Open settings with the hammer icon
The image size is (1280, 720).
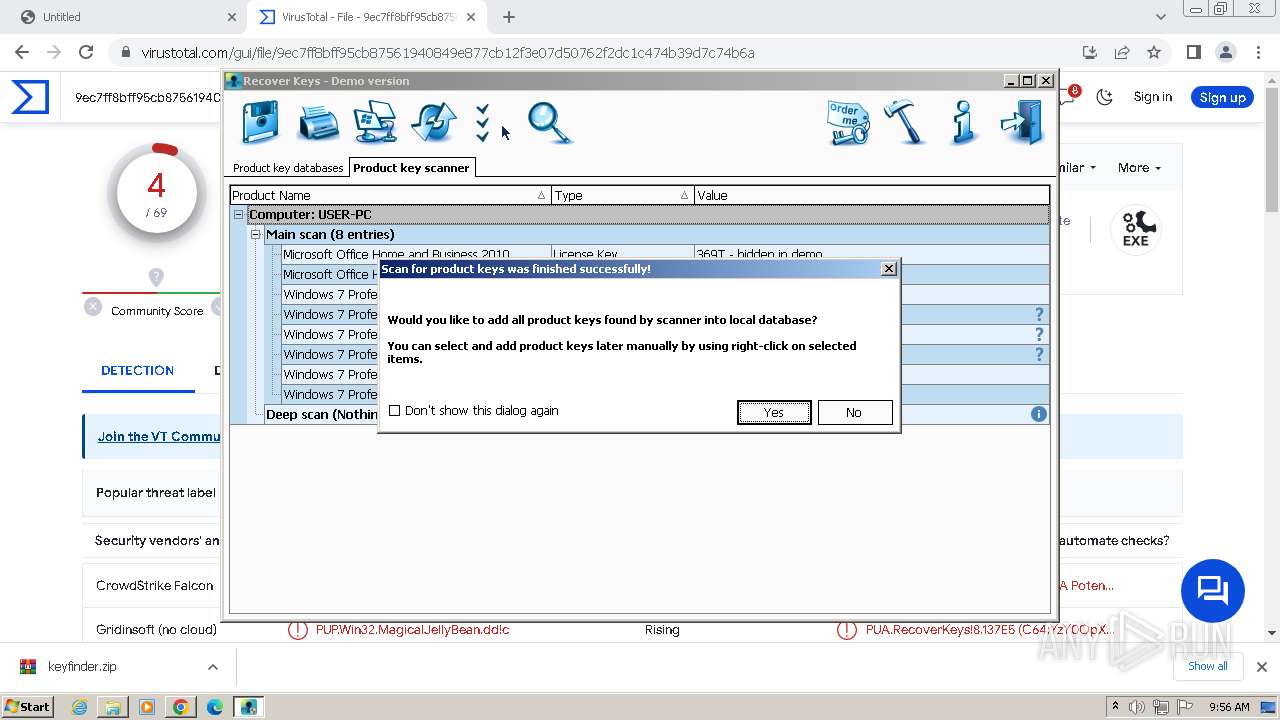[x=906, y=122]
